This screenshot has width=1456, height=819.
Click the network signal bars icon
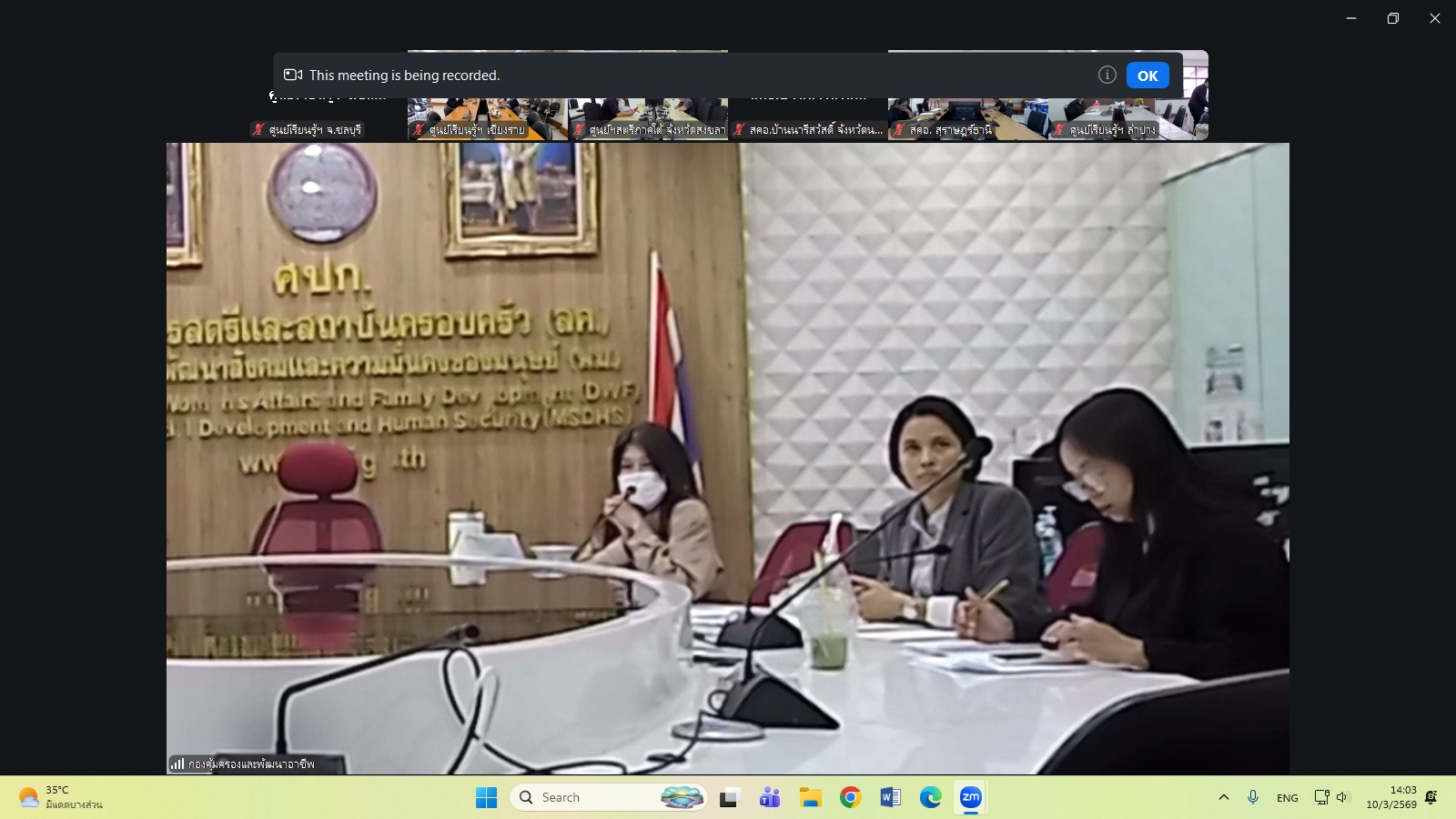click(177, 764)
